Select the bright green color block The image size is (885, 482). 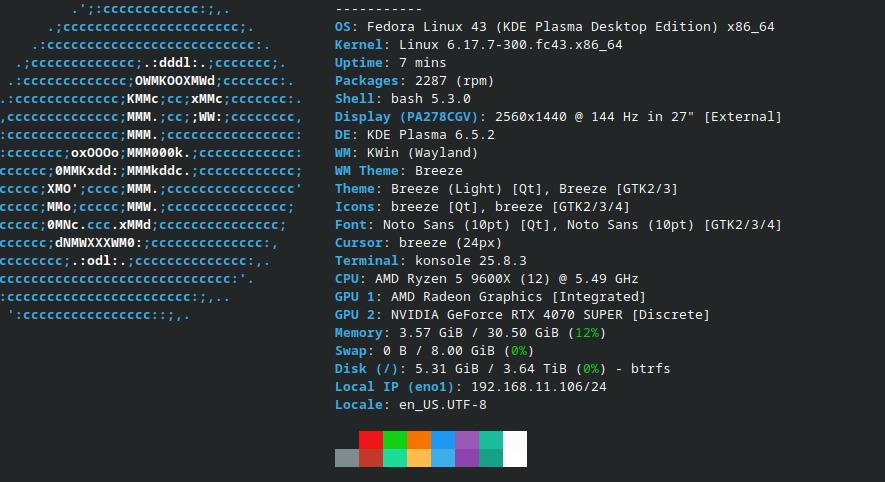click(x=395, y=440)
